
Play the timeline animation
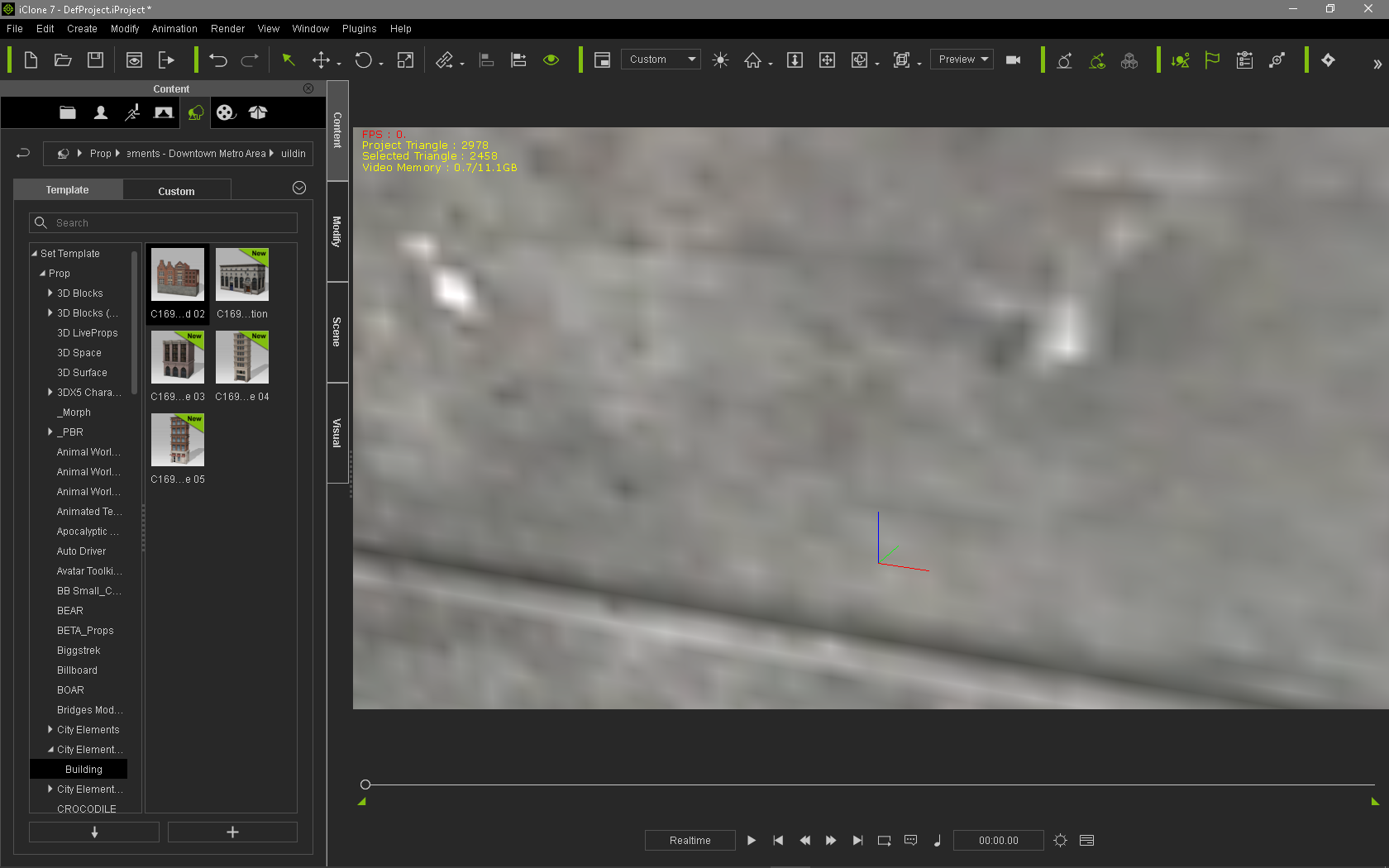(x=752, y=841)
